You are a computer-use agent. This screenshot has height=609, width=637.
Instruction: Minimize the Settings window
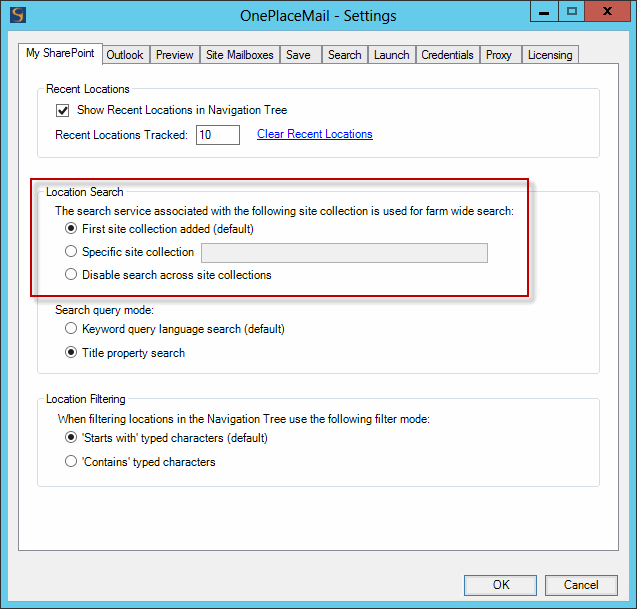pos(544,12)
